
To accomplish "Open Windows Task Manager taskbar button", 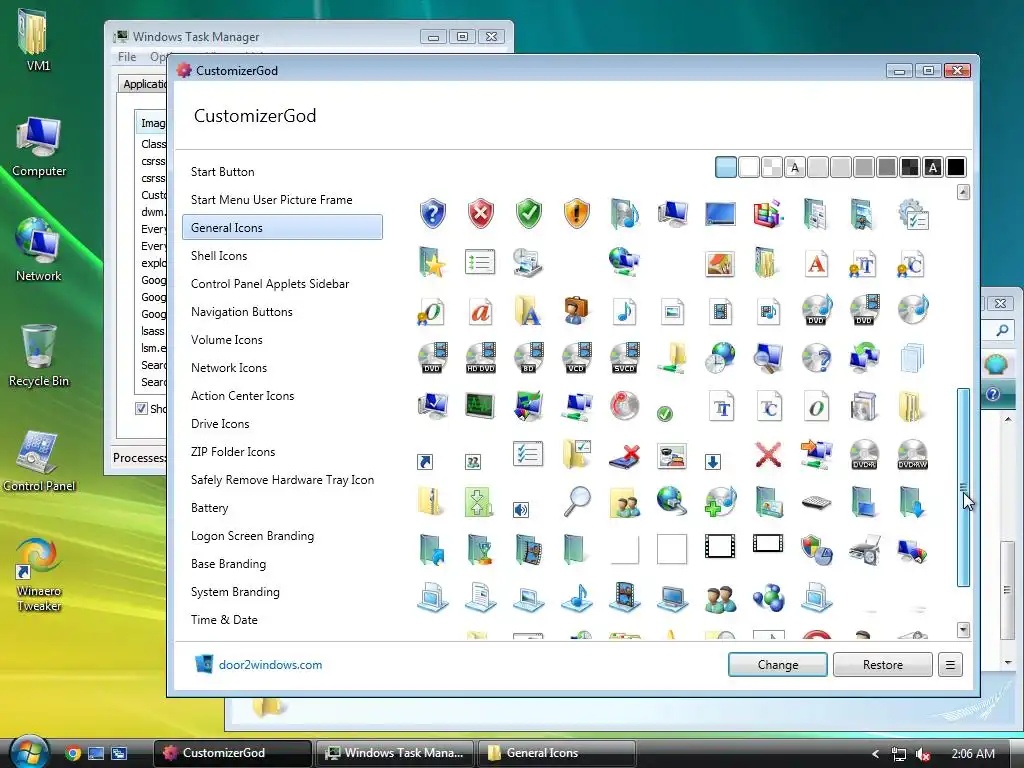I will point(395,753).
